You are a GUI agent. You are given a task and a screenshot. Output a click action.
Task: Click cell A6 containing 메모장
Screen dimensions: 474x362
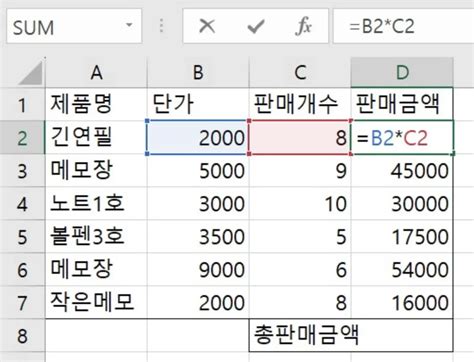tap(96, 269)
